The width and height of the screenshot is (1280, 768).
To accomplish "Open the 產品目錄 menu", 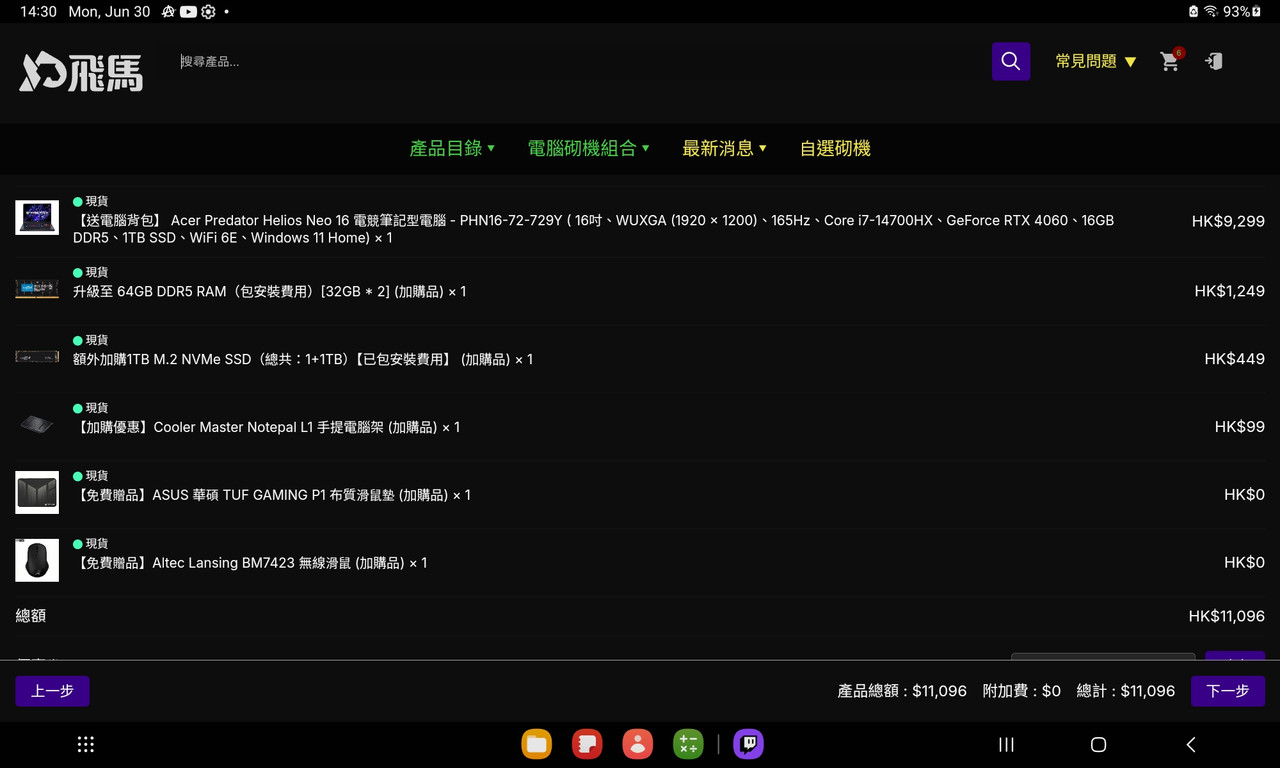I will 452,148.
